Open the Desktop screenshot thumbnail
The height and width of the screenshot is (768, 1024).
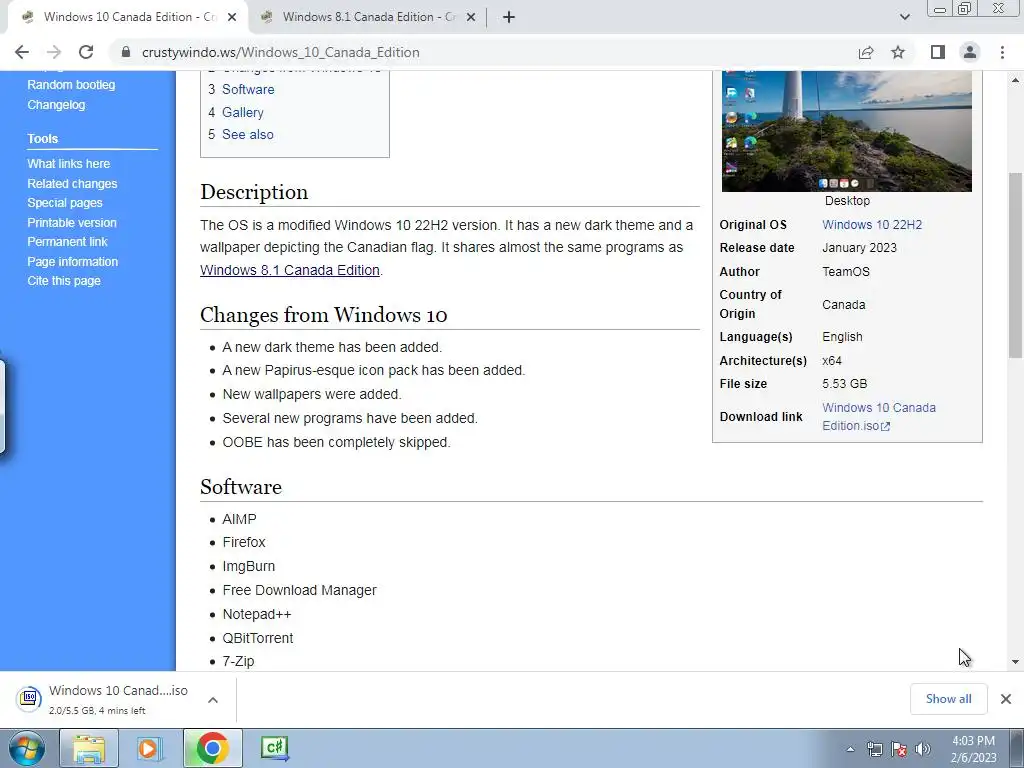click(x=846, y=131)
